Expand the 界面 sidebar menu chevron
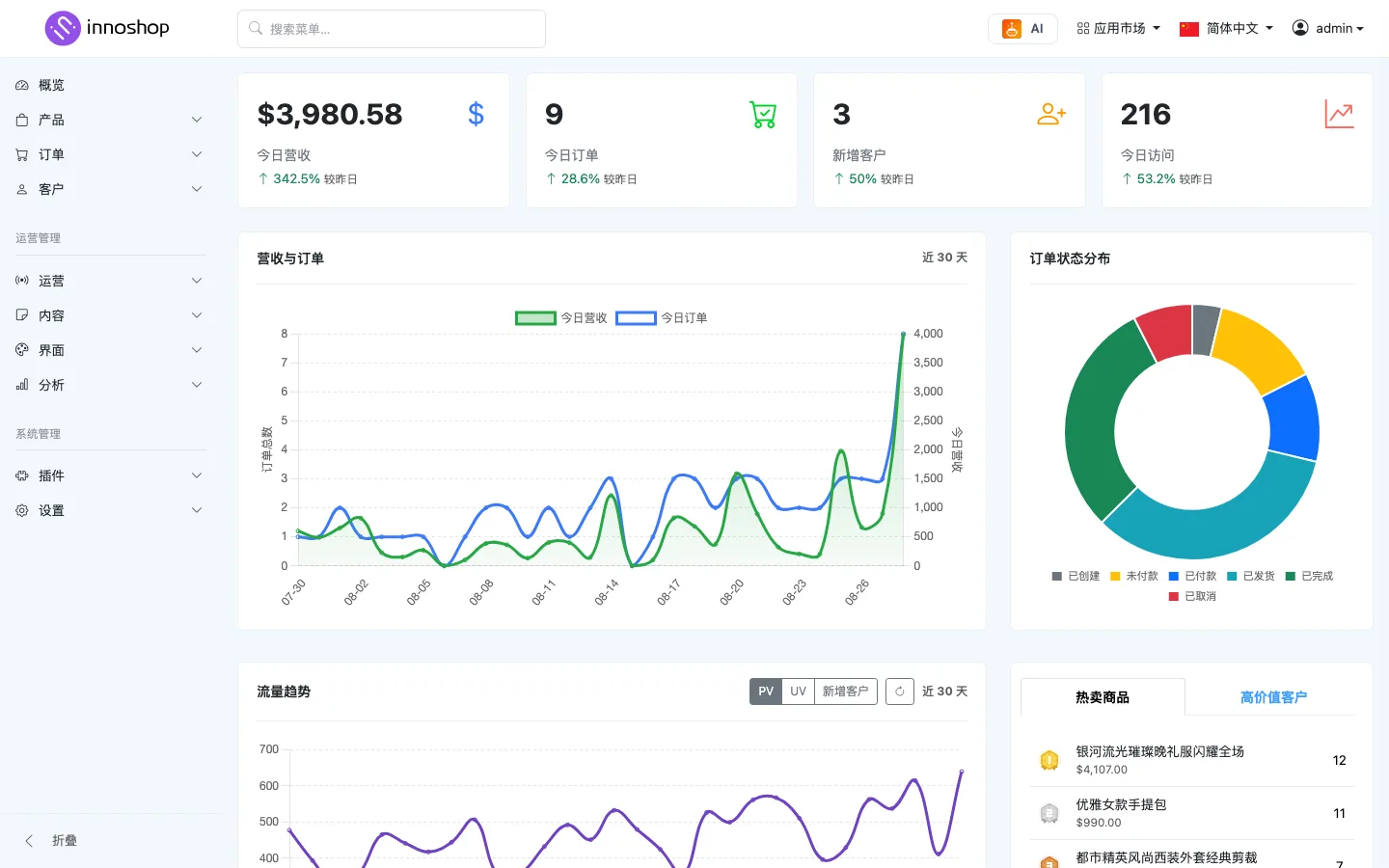Screen dimensions: 1389x868 197,350
